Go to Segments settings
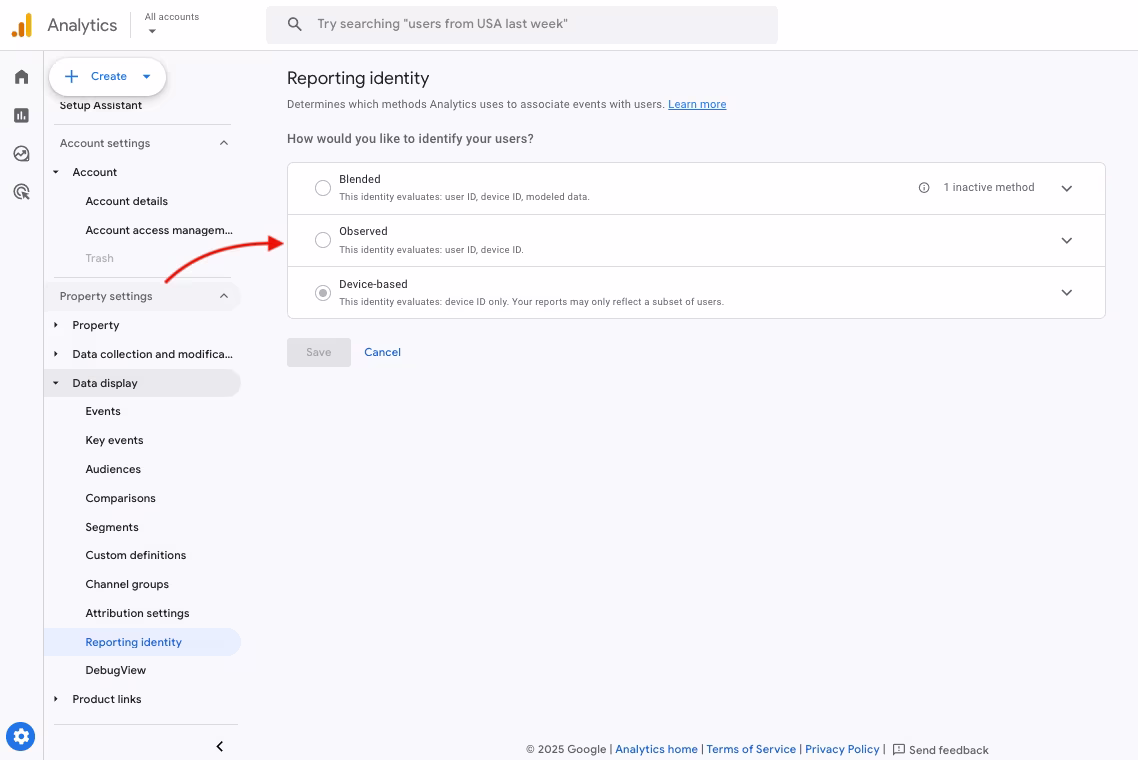1138x760 pixels. pyautogui.click(x=112, y=528)
